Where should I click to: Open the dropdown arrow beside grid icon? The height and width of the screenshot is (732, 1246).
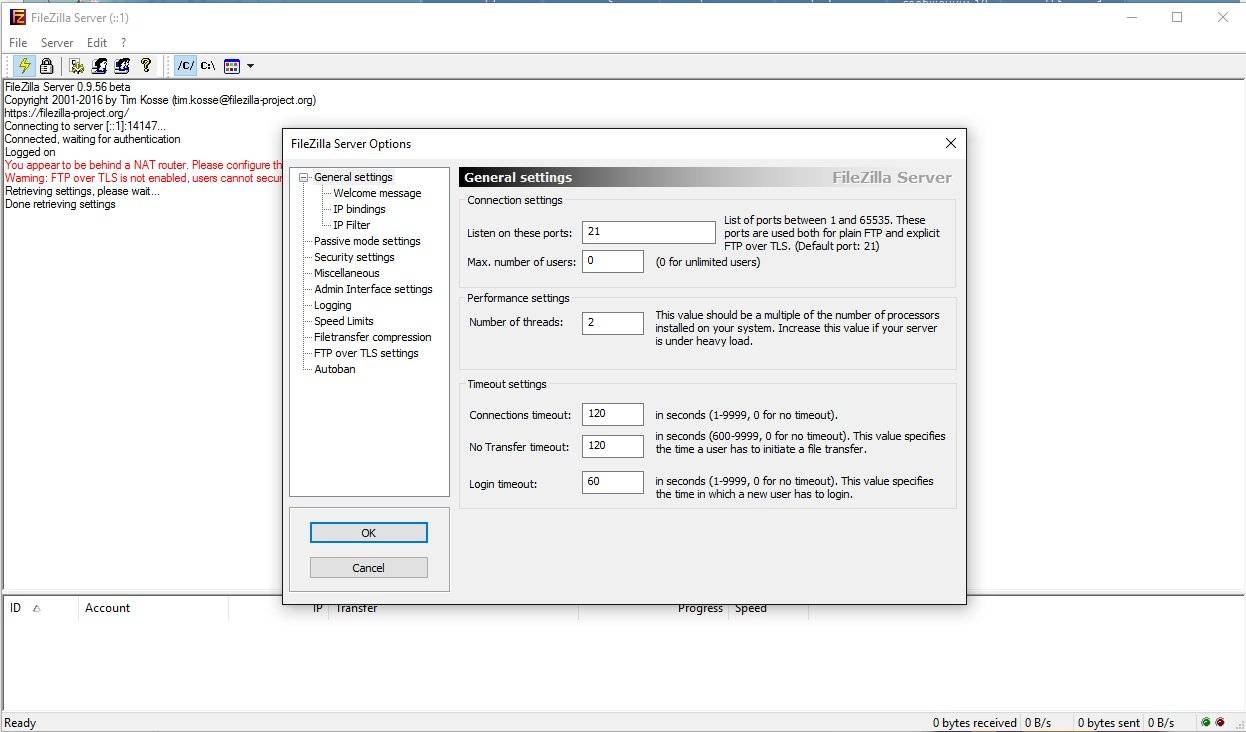(x=250, y=66)
